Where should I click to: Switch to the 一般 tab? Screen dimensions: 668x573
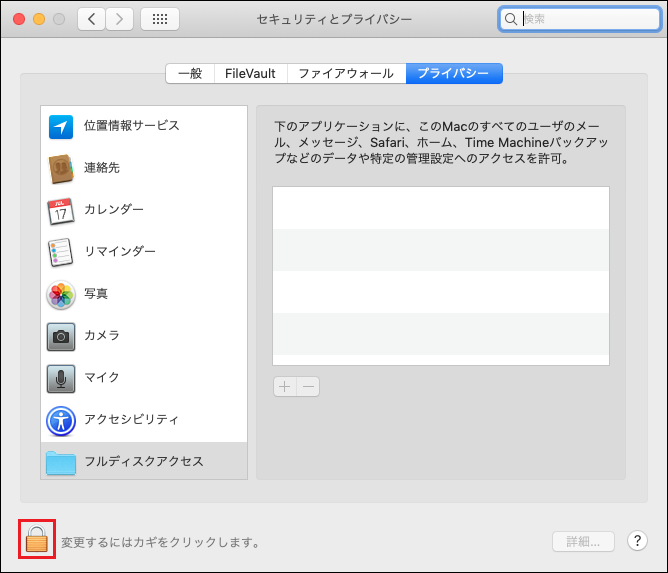tap(190, 73)
